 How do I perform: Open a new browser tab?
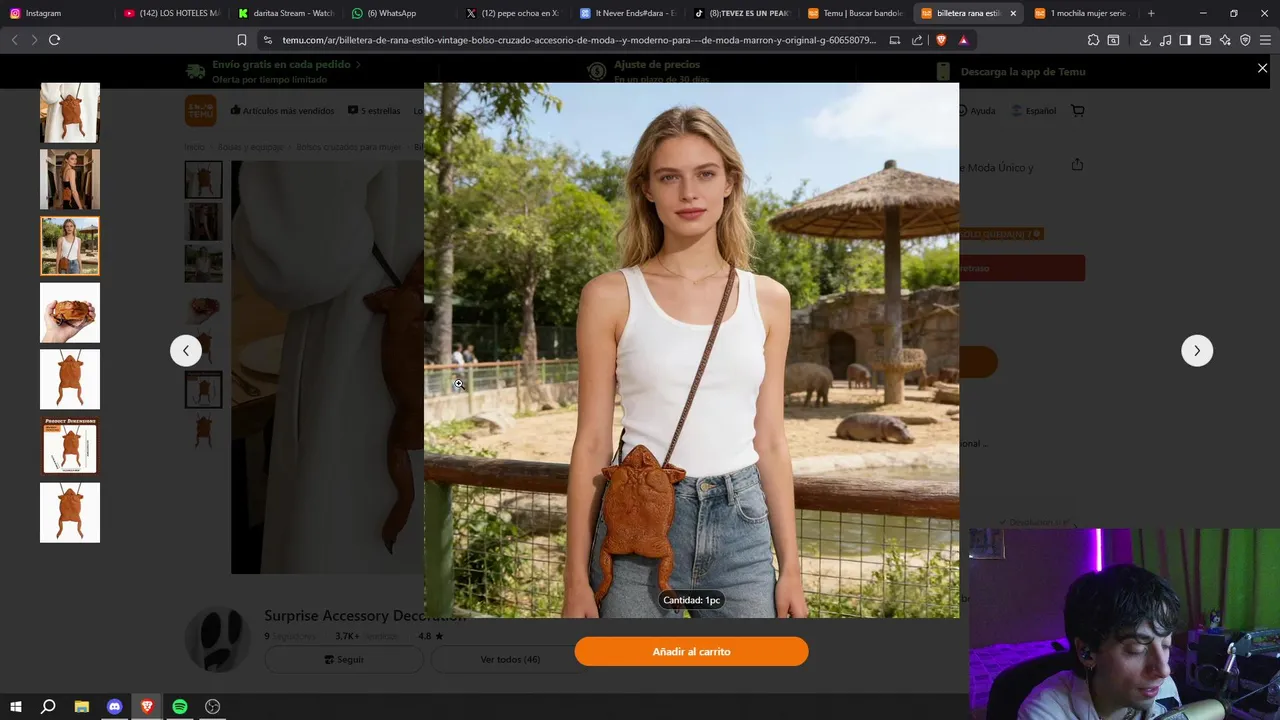click(1151, 13)
